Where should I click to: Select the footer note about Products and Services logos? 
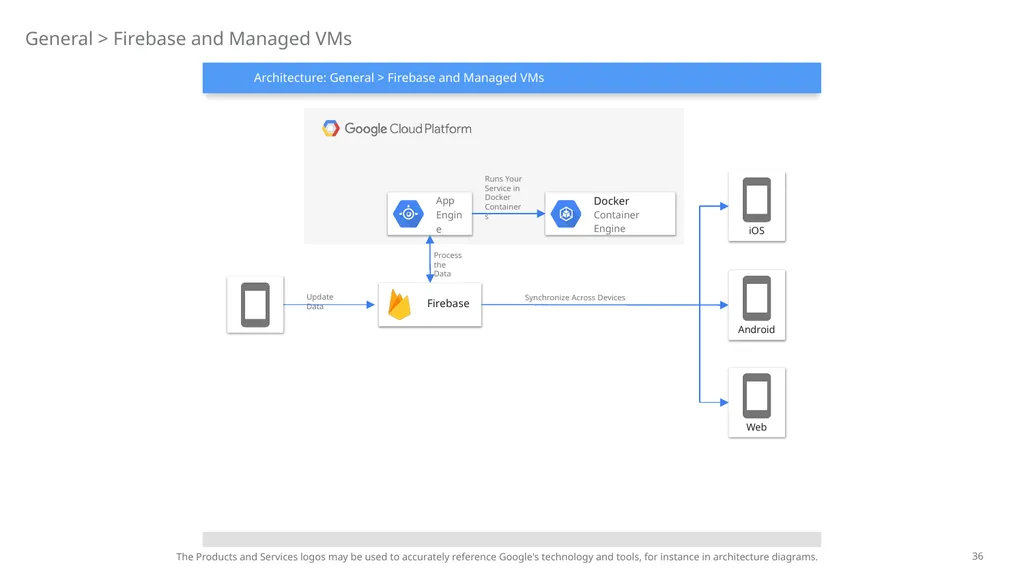(x=496, y=556)
